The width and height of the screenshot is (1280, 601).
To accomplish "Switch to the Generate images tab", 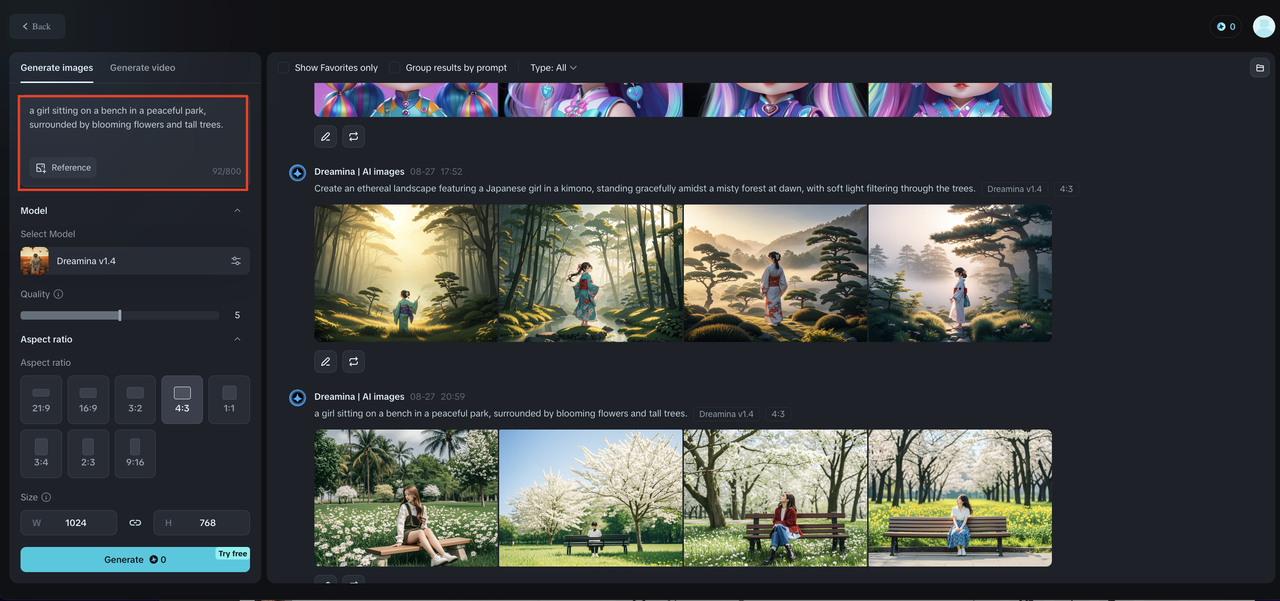I will [x=57, y=68].
